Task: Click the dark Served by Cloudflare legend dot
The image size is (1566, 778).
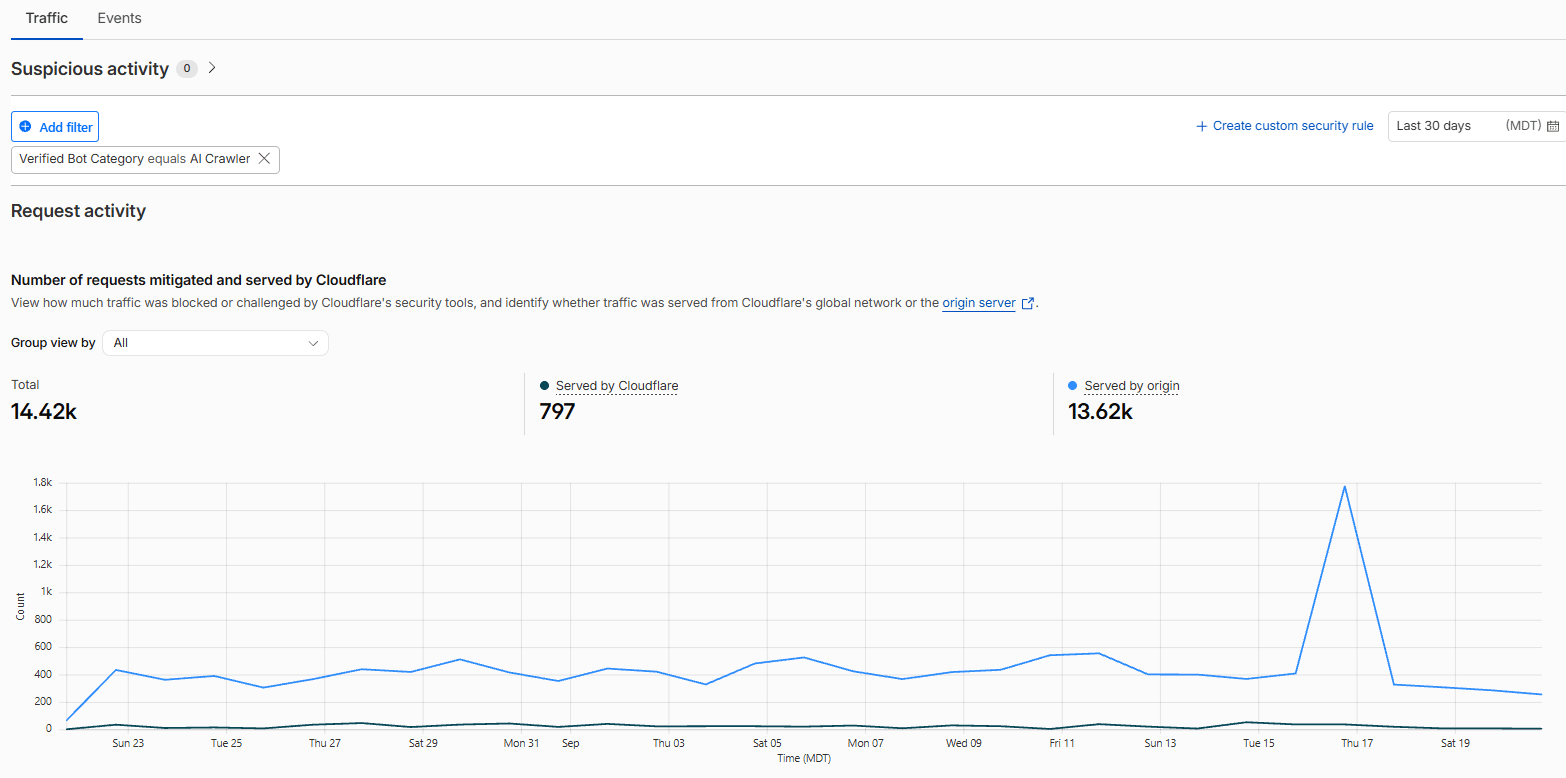Action: click(544, 386)
